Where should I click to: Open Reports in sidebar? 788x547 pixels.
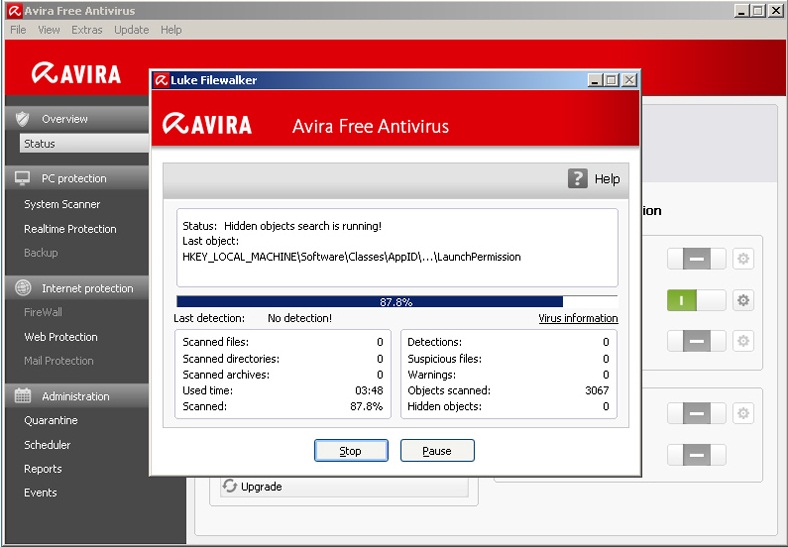coord(43,469)
